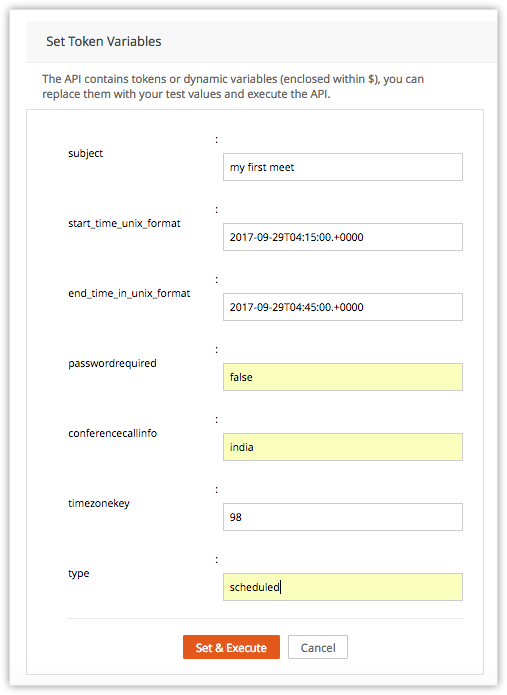Click the Set Token Variables dialog title

coord(104,41)
